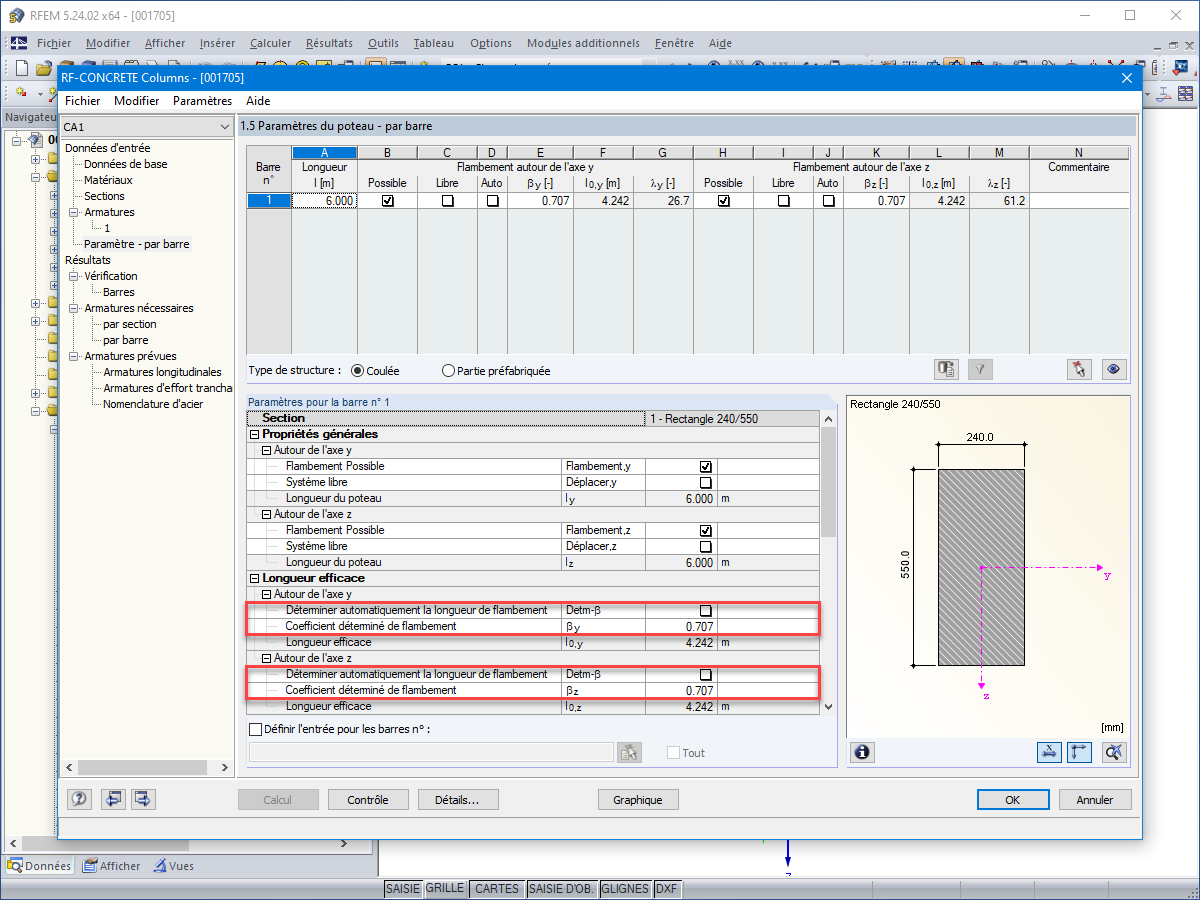Click the pick member pointer icon below table
This screenshot has height=900, width=1200.
click(x=1079, y=369)
